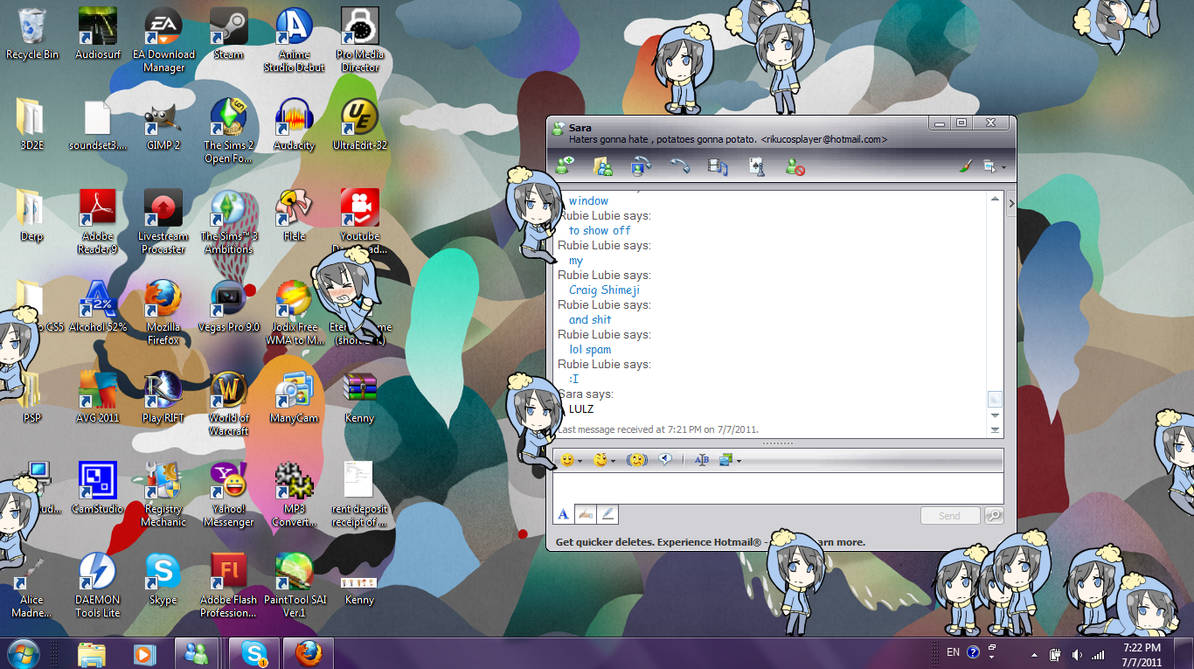1194x669 pixels.
Task: Select the Livestream Procaster shortcut
Action: (x=163, y=221)
